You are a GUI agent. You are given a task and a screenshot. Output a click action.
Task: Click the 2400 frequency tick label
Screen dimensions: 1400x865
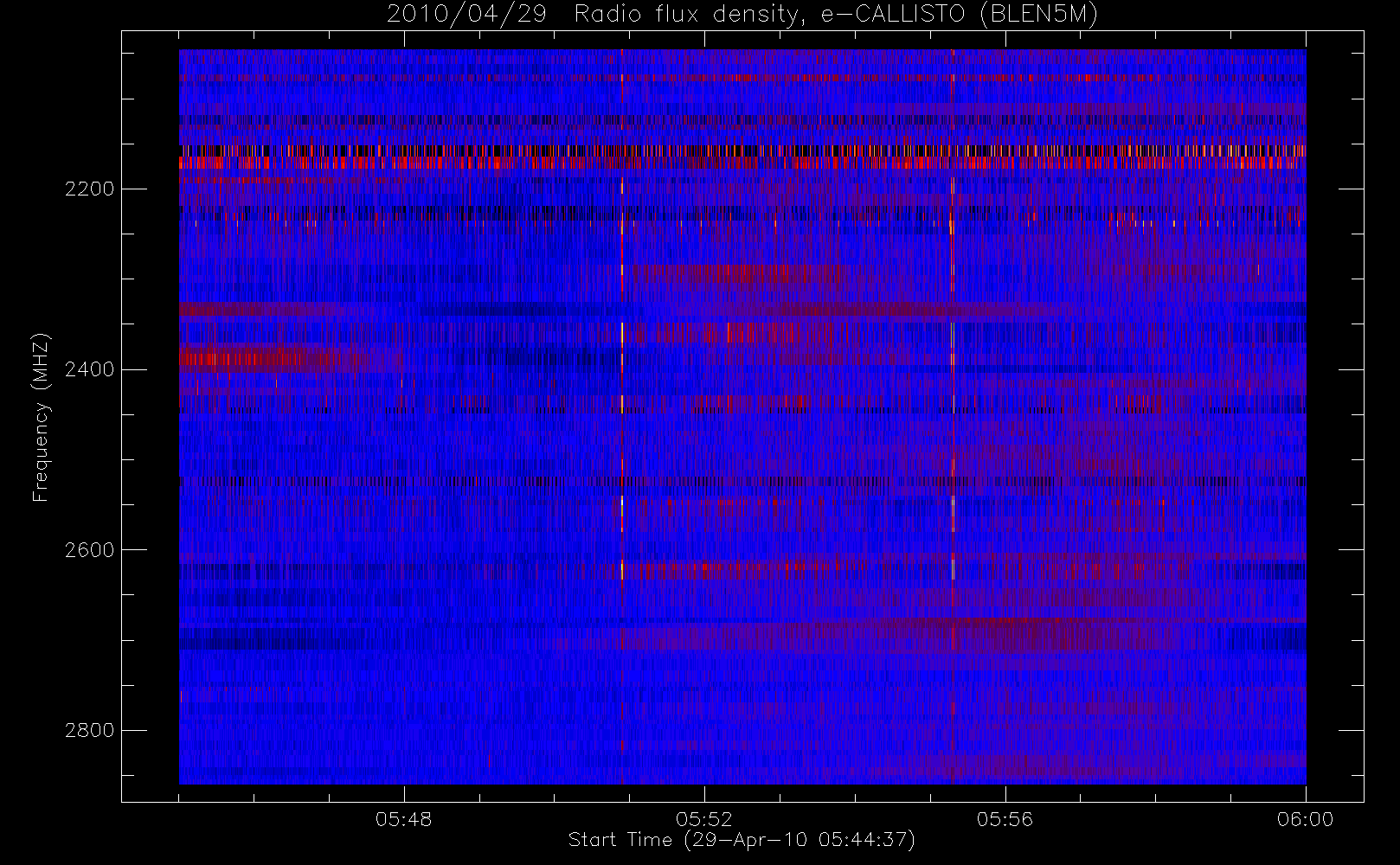[89, 369]
